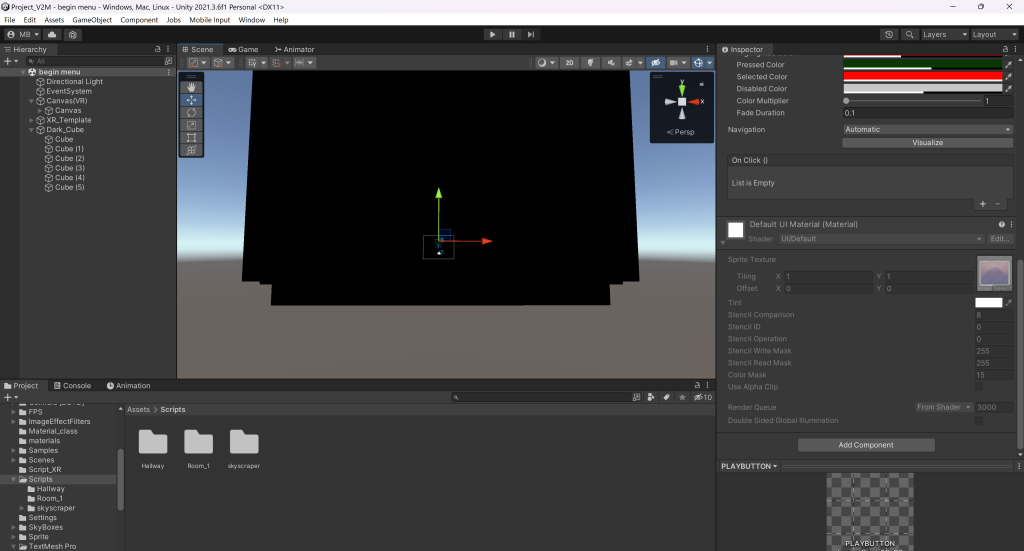Image resolution: width=1024 pixels, height=551 pixels.
Task: Open scene camera settings icon
Action: click(673, 63)
